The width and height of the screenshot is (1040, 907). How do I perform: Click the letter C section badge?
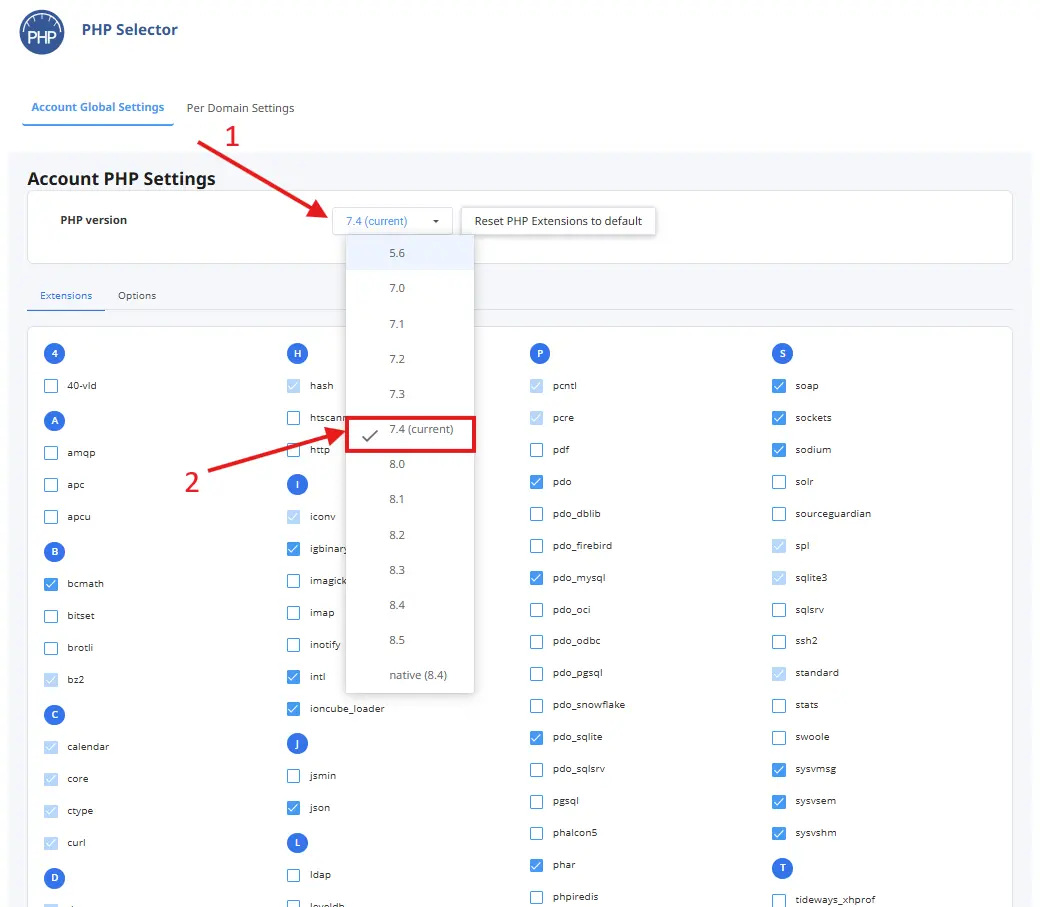click(x=54, y=715)
